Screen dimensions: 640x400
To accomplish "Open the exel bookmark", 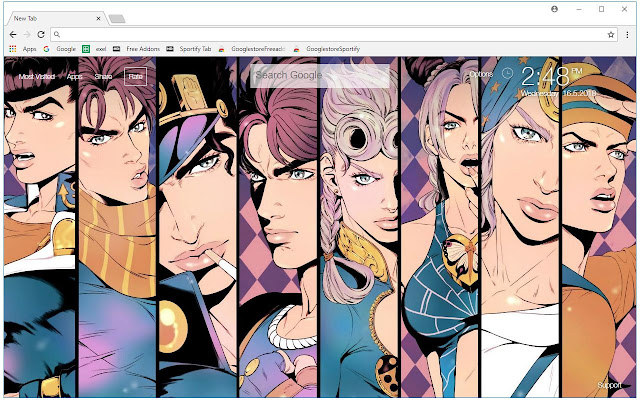I will coord(94,49).
